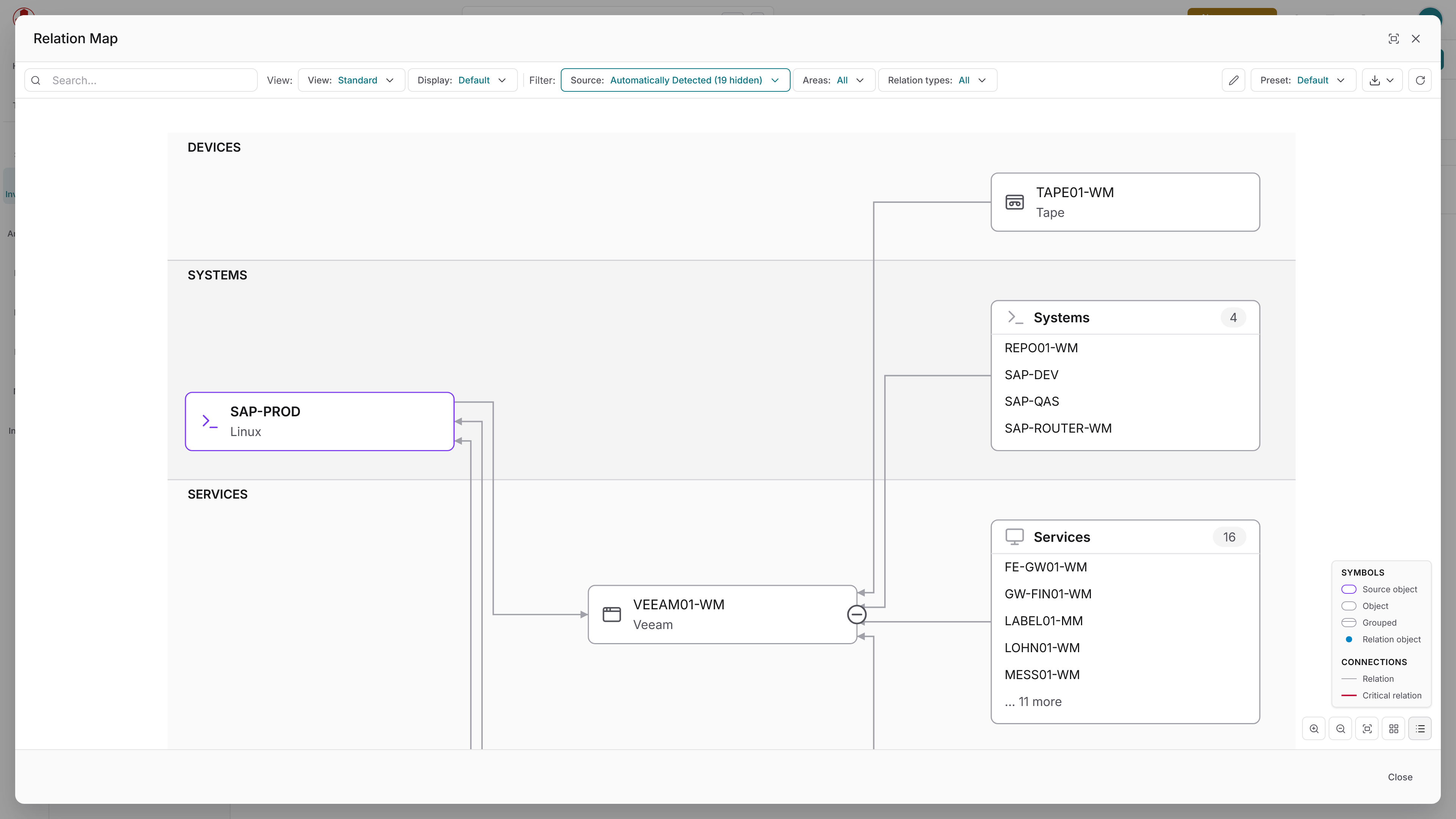Click the refresh map icon
Screen dimensions: 1456x819
(x=1420, y=80)
